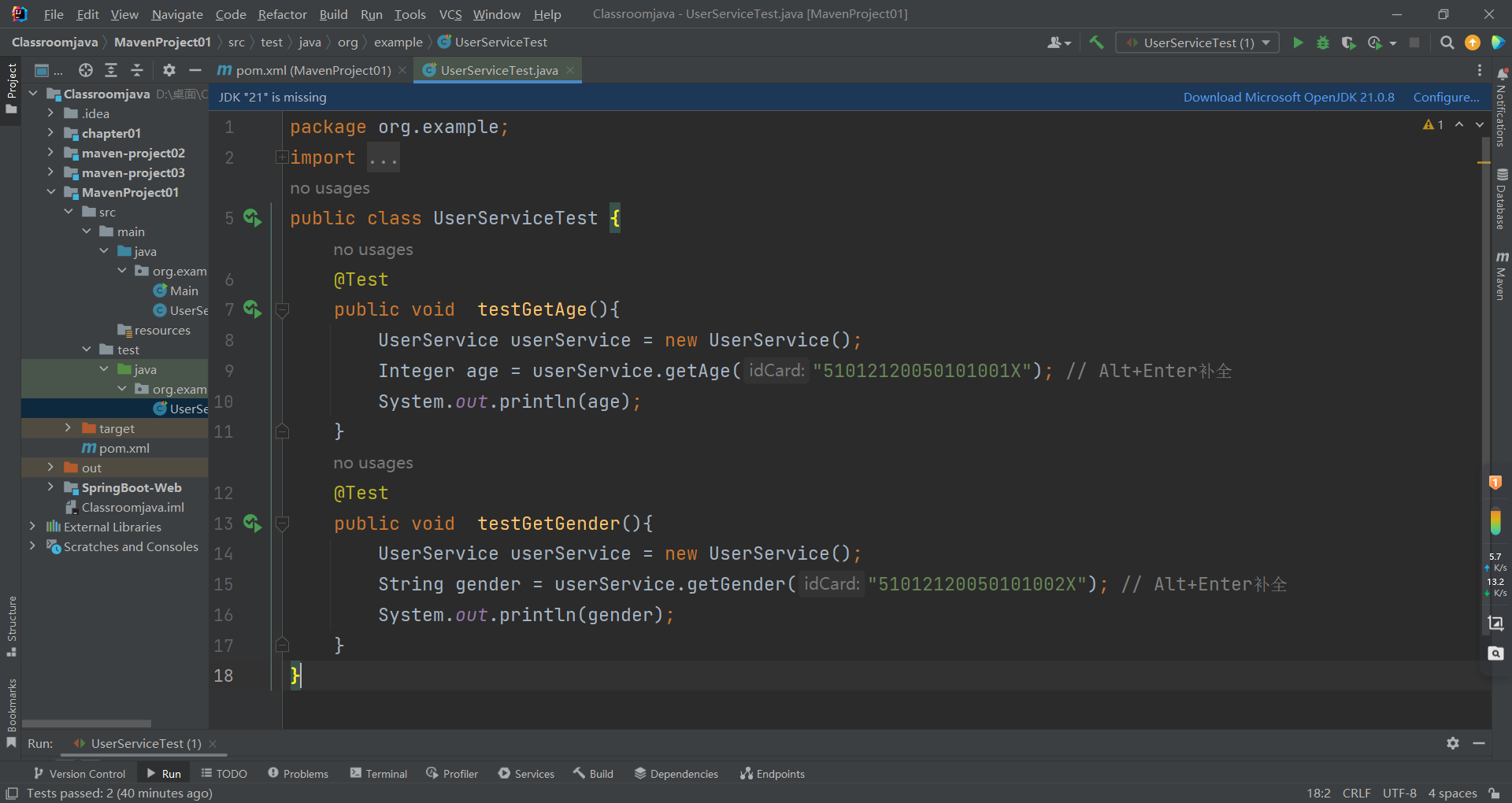Screen dimensions: 1512x803
Task: Click the Project panel horizontal scrollbar
Action: [87, 723]
